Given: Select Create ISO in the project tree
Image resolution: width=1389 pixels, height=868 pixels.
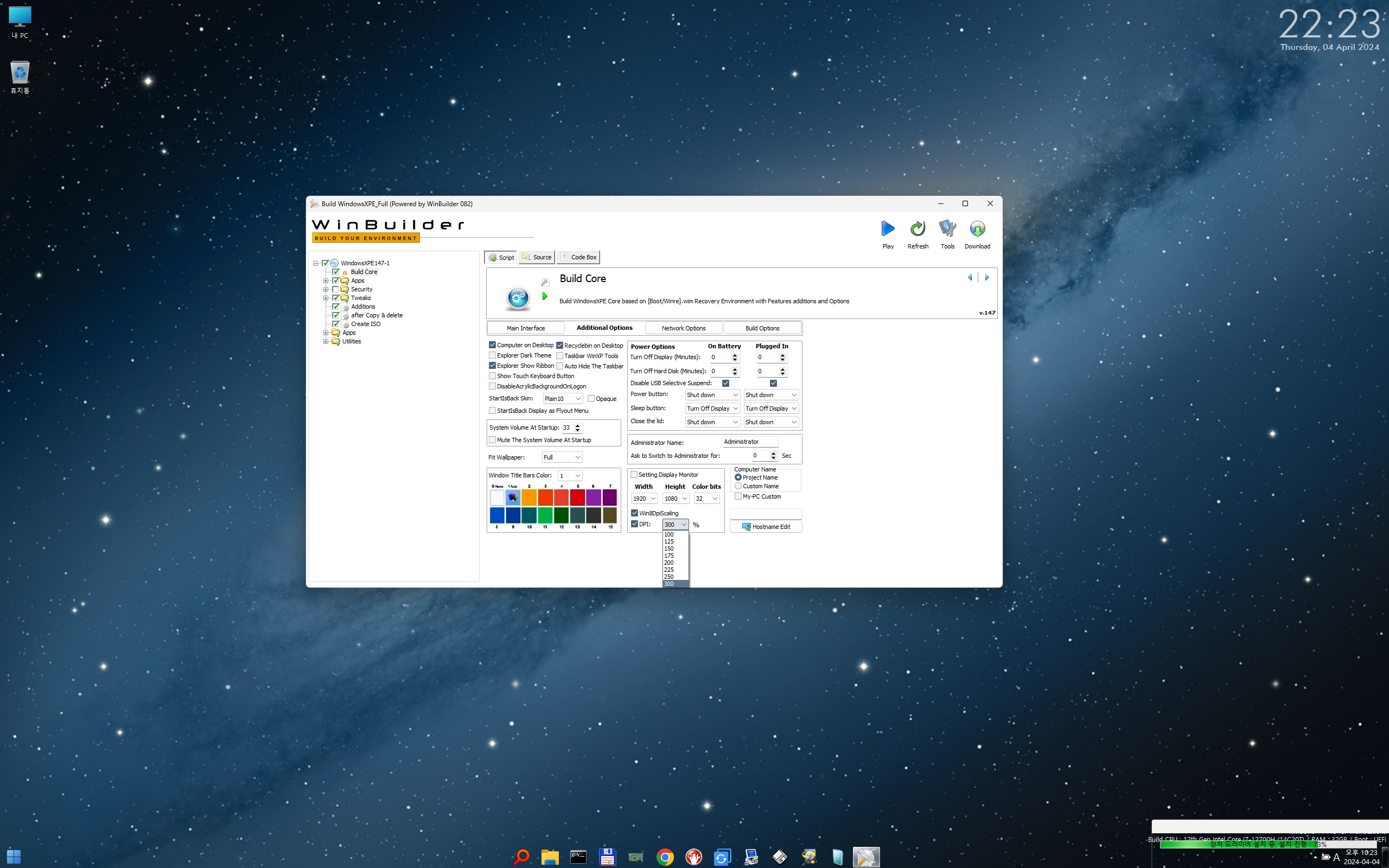Looking at the screenshot, I should tap(366, 324).
